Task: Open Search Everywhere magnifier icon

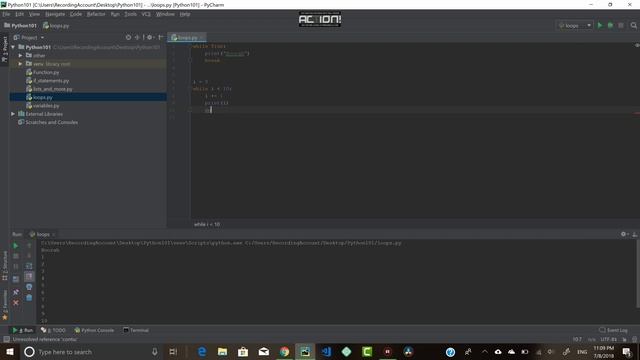Action: [x=633, y=25]
